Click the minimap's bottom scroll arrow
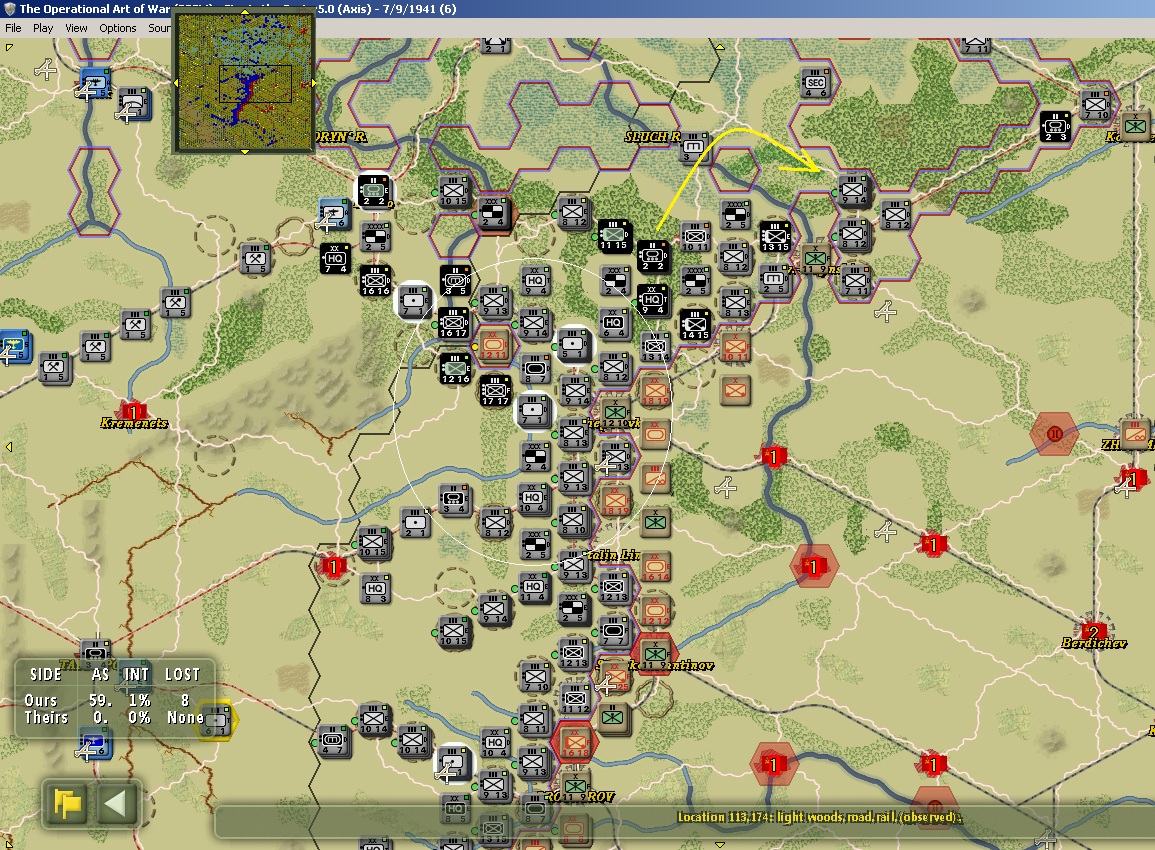 click(245, 152)
